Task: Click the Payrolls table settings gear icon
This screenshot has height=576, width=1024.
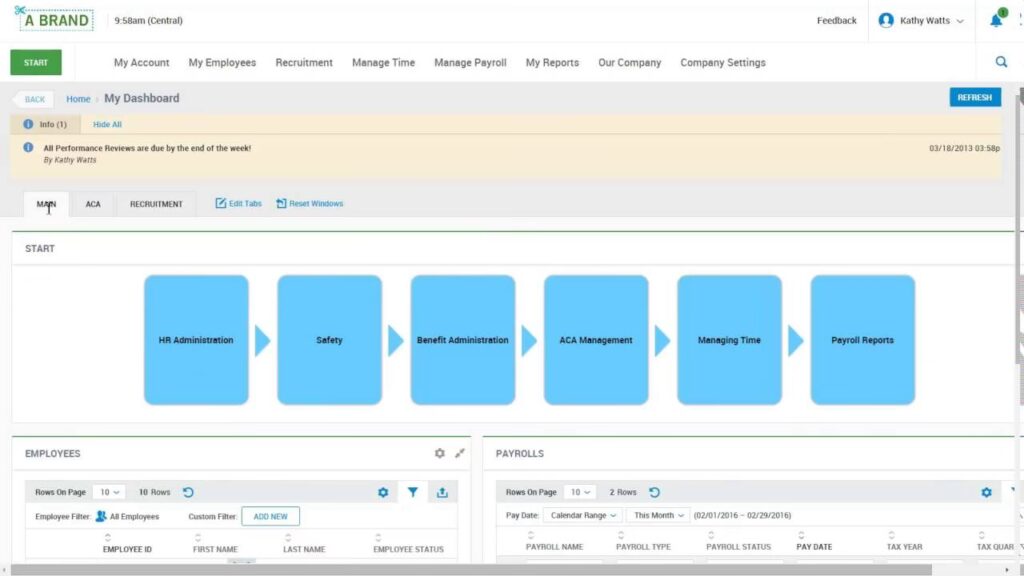Action: click(986, 492)
